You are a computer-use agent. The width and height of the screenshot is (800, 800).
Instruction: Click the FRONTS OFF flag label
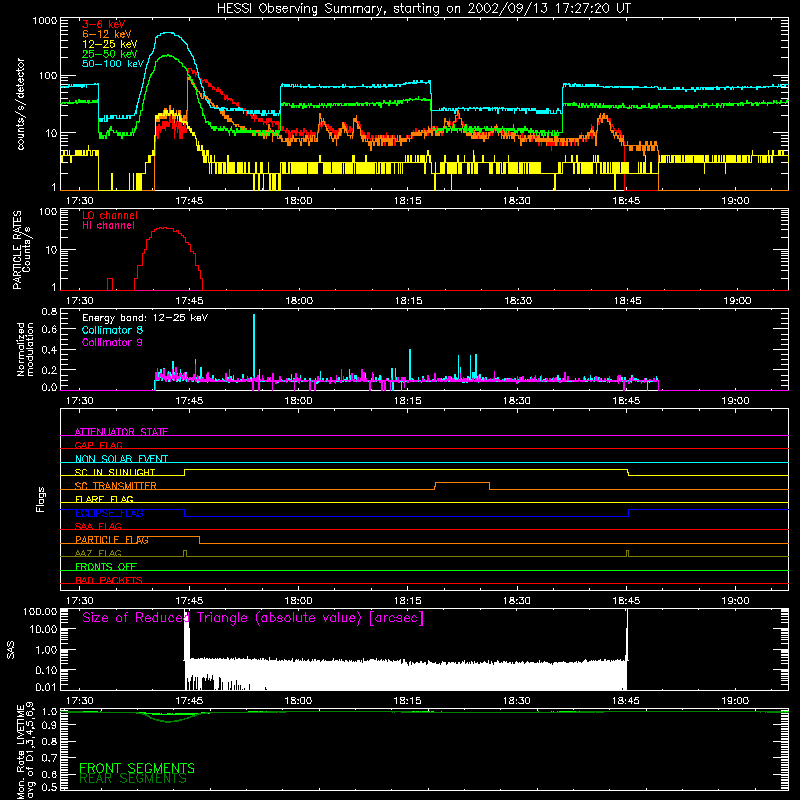[106, 567]
